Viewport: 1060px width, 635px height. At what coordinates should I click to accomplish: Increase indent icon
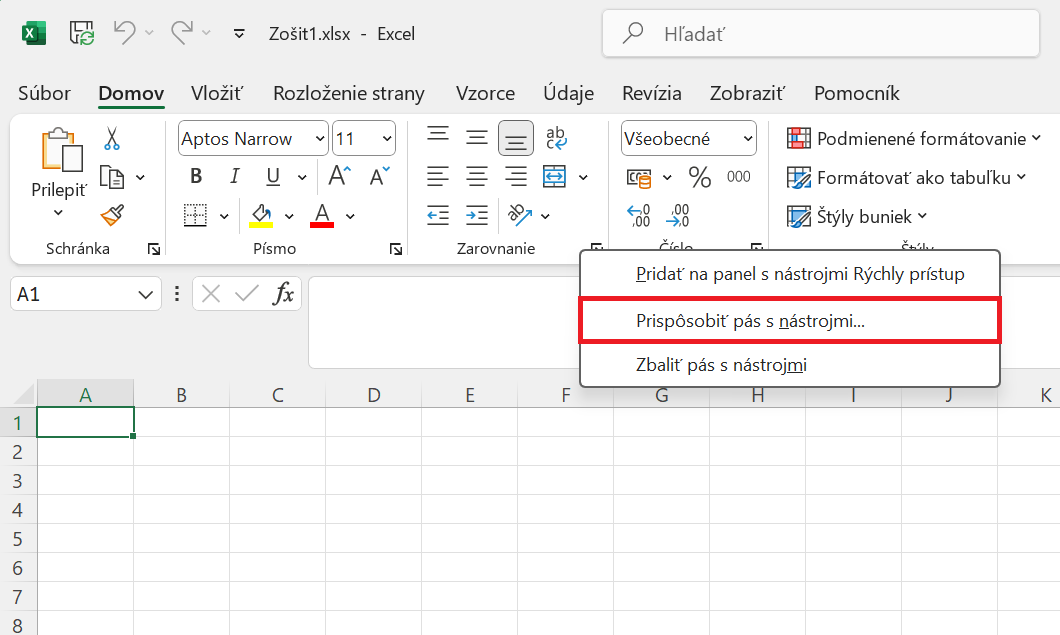click(477, 216)
